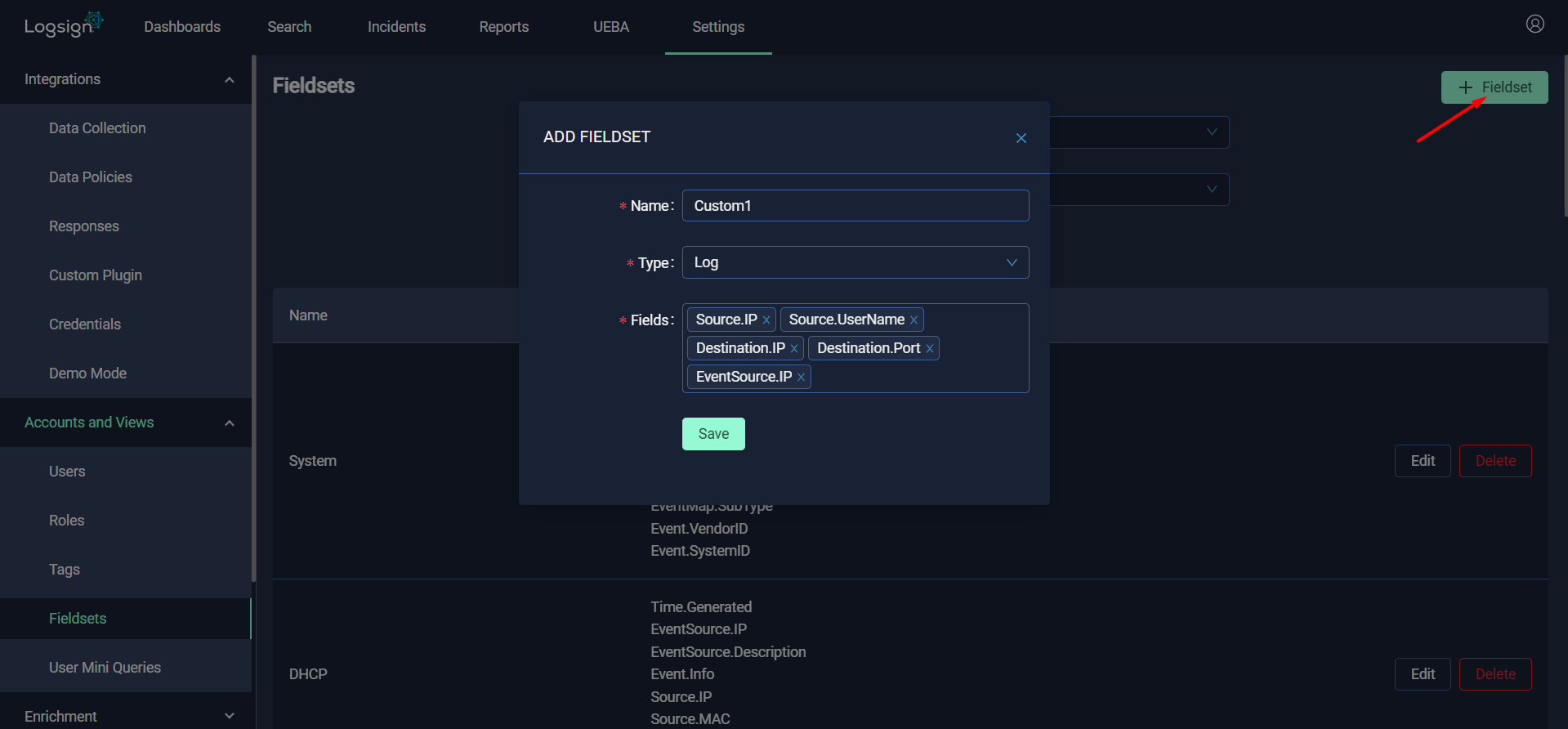This screenshot has height=729, width=1568.
Task: Open User Mini Queries in the sidebar
Action: (105, 668)
